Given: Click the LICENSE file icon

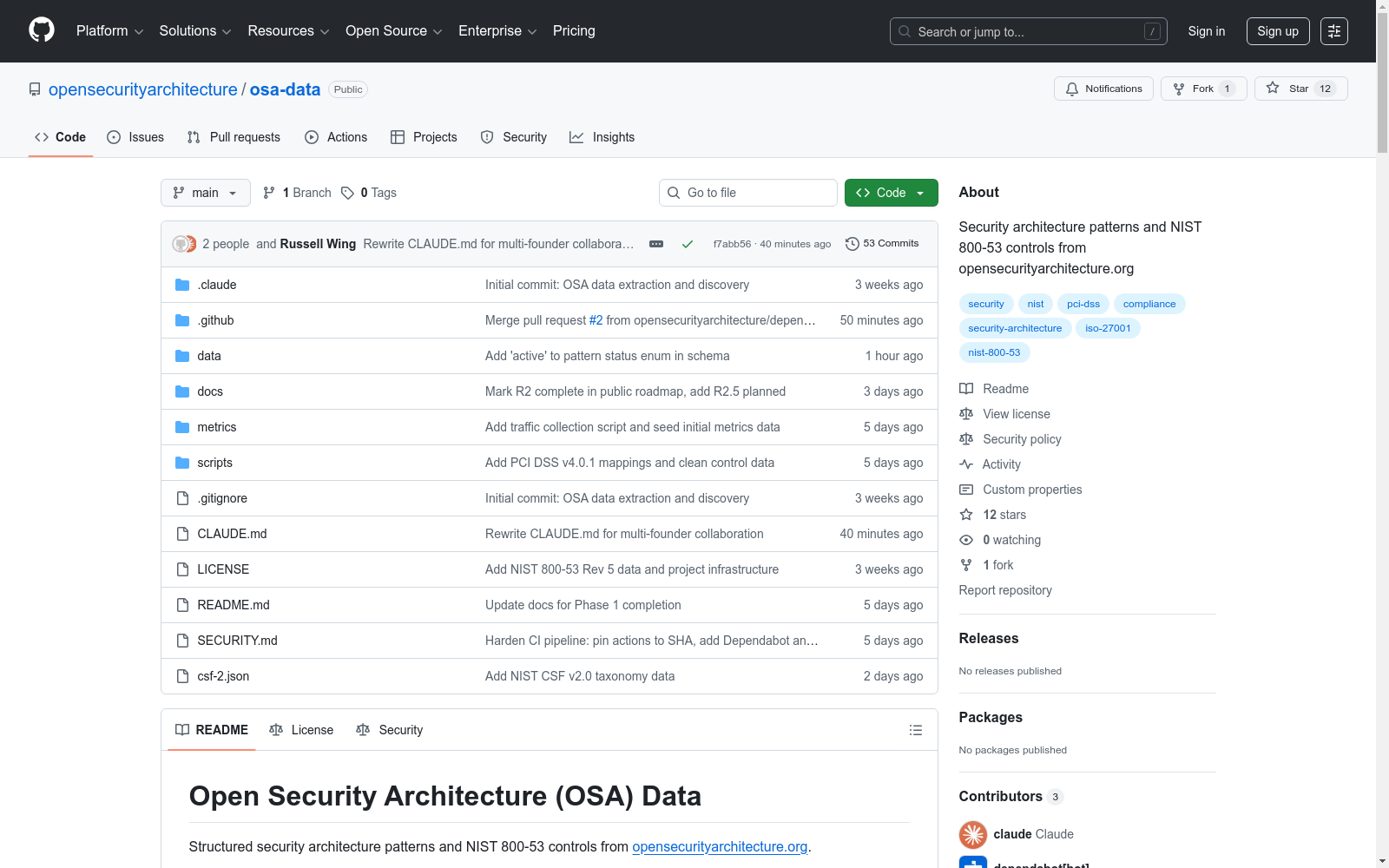Looking at the screenshot, I should (x=182, y=569).
